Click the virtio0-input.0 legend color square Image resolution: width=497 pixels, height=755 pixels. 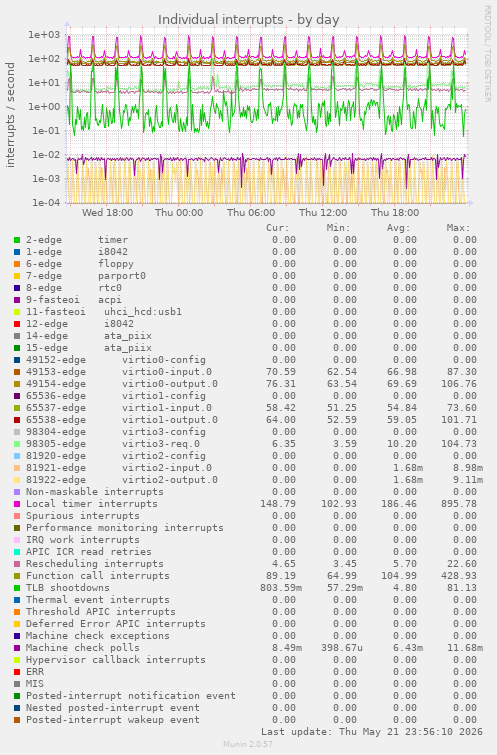point(17,372)
